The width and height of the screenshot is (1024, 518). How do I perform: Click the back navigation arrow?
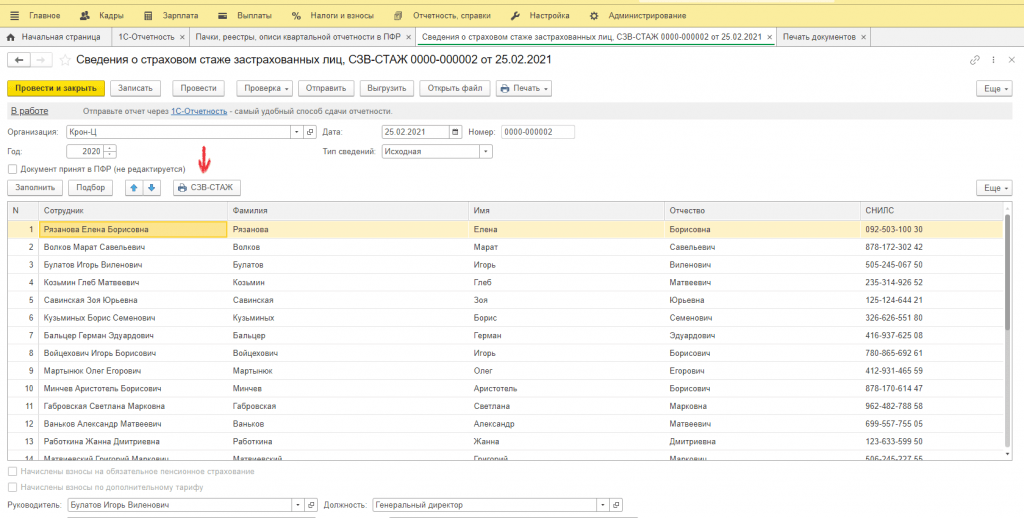pyautogui.click(x=16, y=60)
